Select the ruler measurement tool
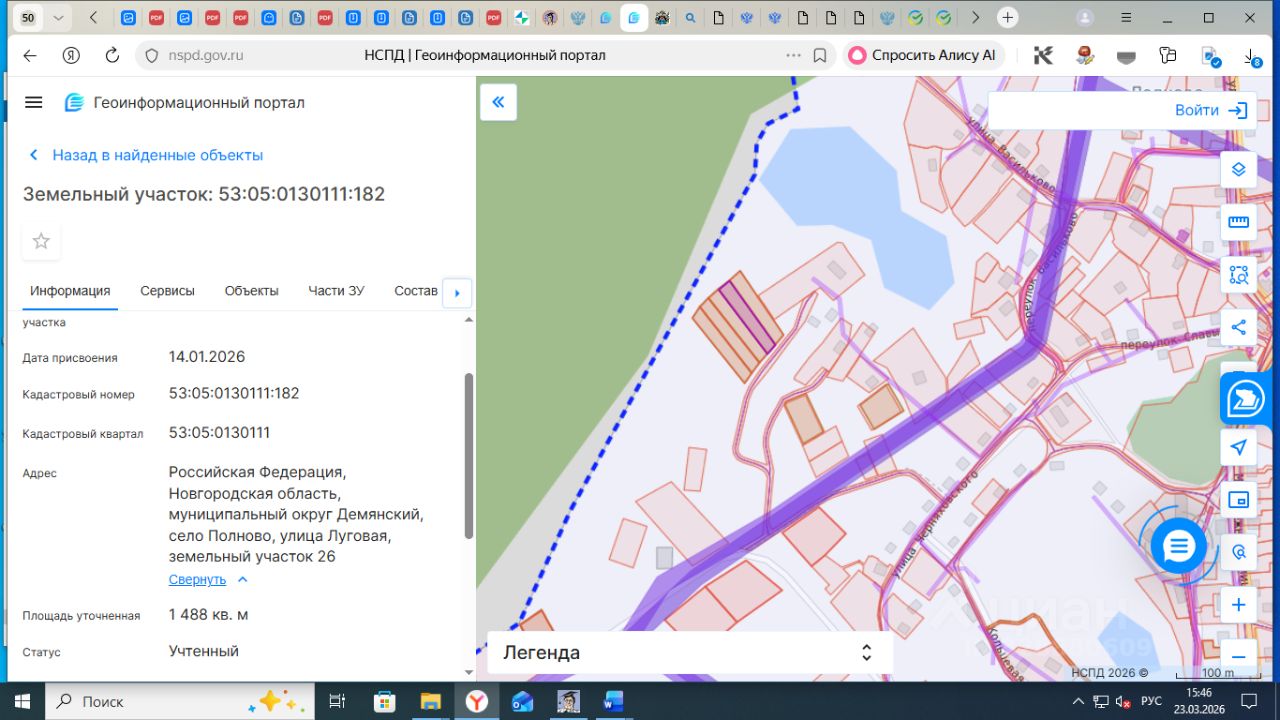1280x720 pixels. click(x=1238, y=222)
